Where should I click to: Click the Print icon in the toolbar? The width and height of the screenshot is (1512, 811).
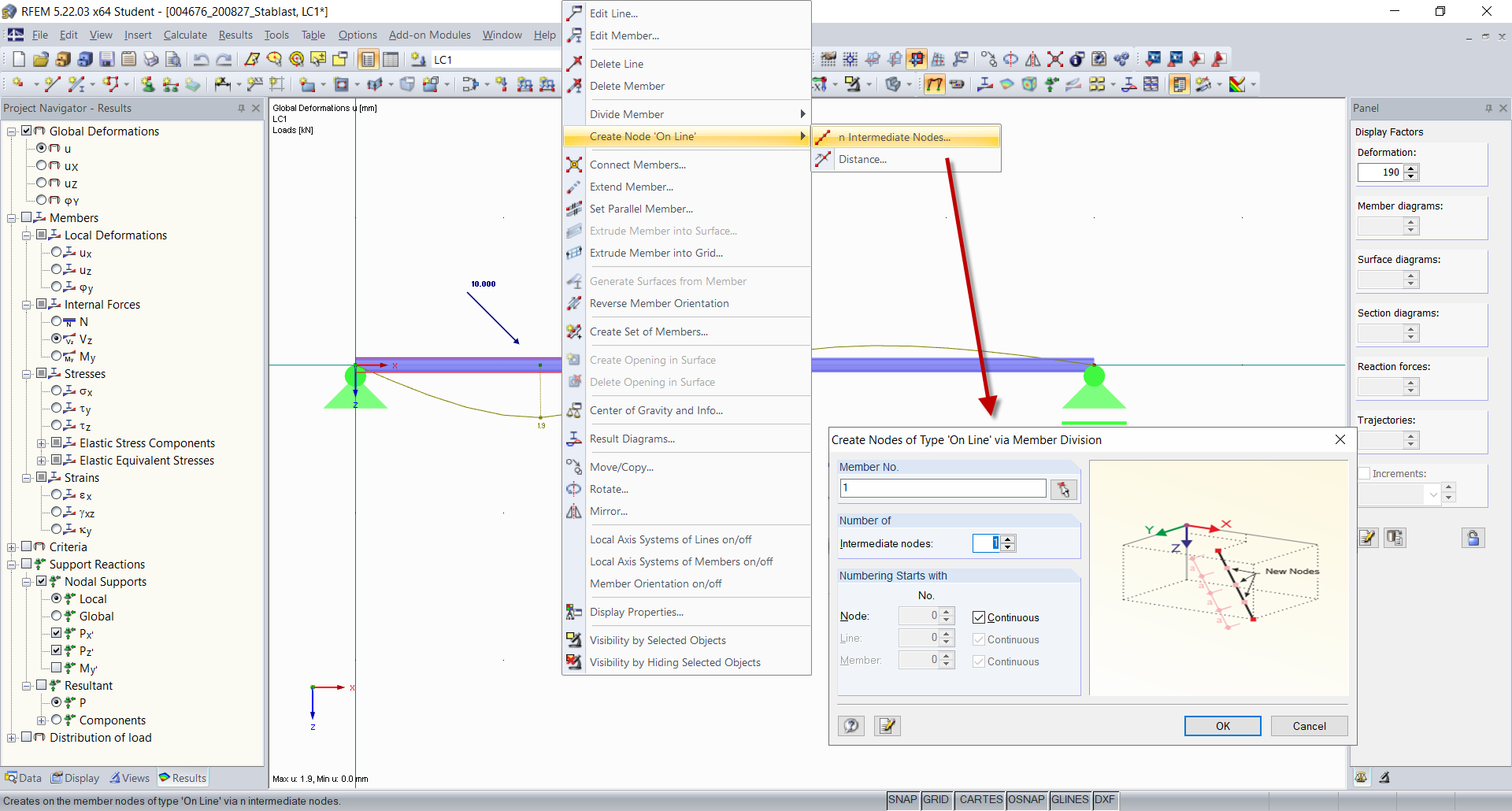point(151,59)
